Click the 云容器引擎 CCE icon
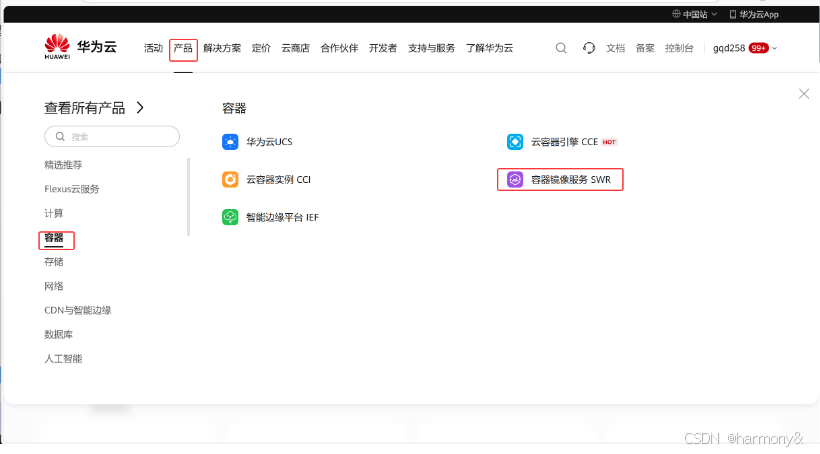The image size is (820, 454). pyautogui.click(x=515, y=142)
